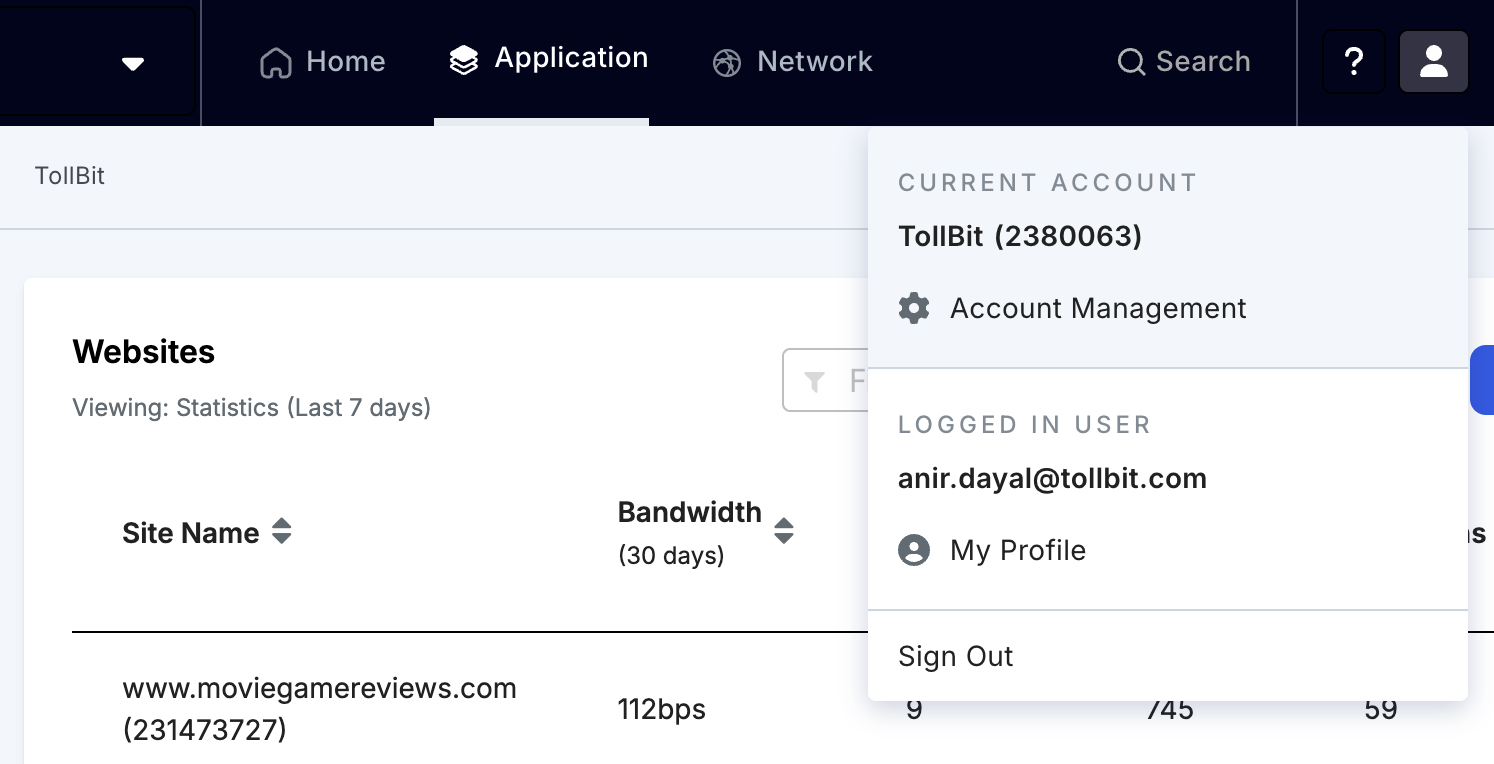Open www.moviegamereviews.com site entry
This screenshot has width=1494, height=764.
click(x=319, y=689)
